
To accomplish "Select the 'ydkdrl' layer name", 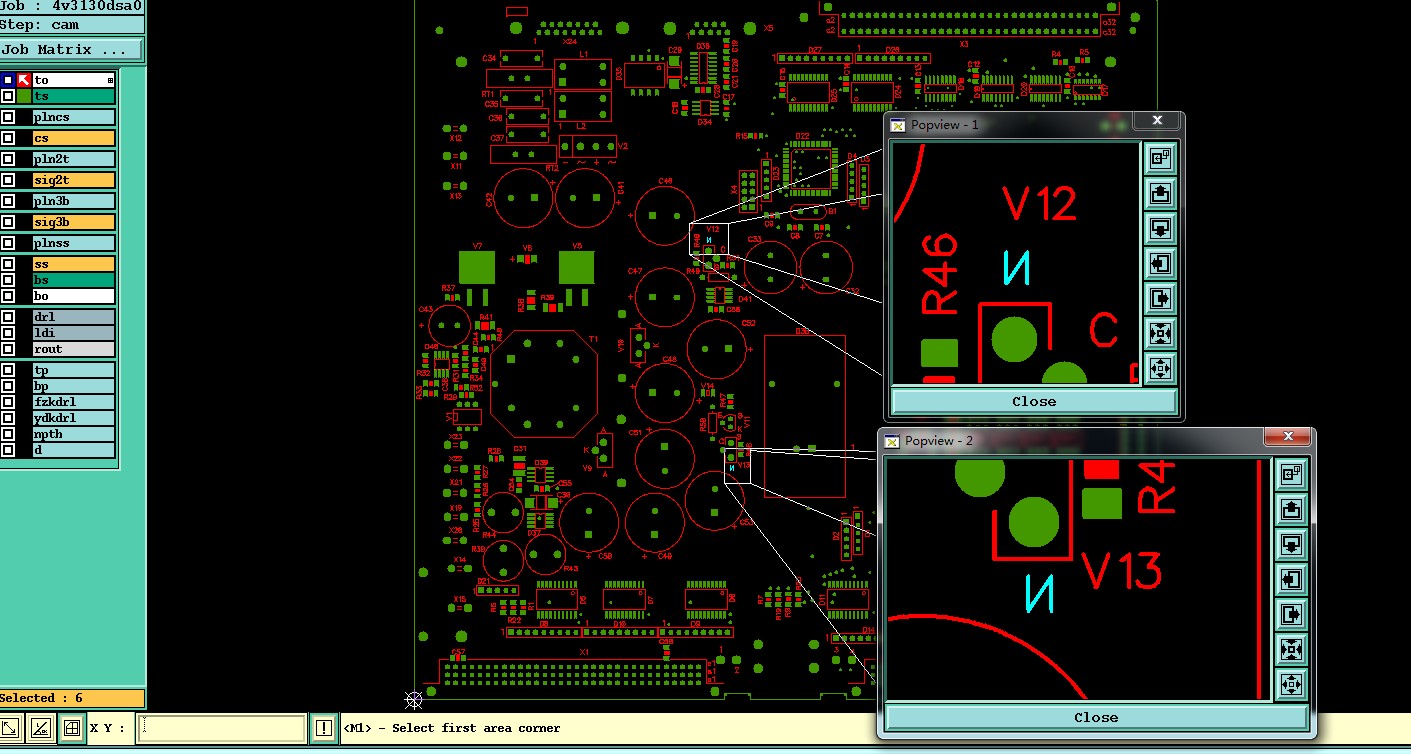I will coord(73,418).
